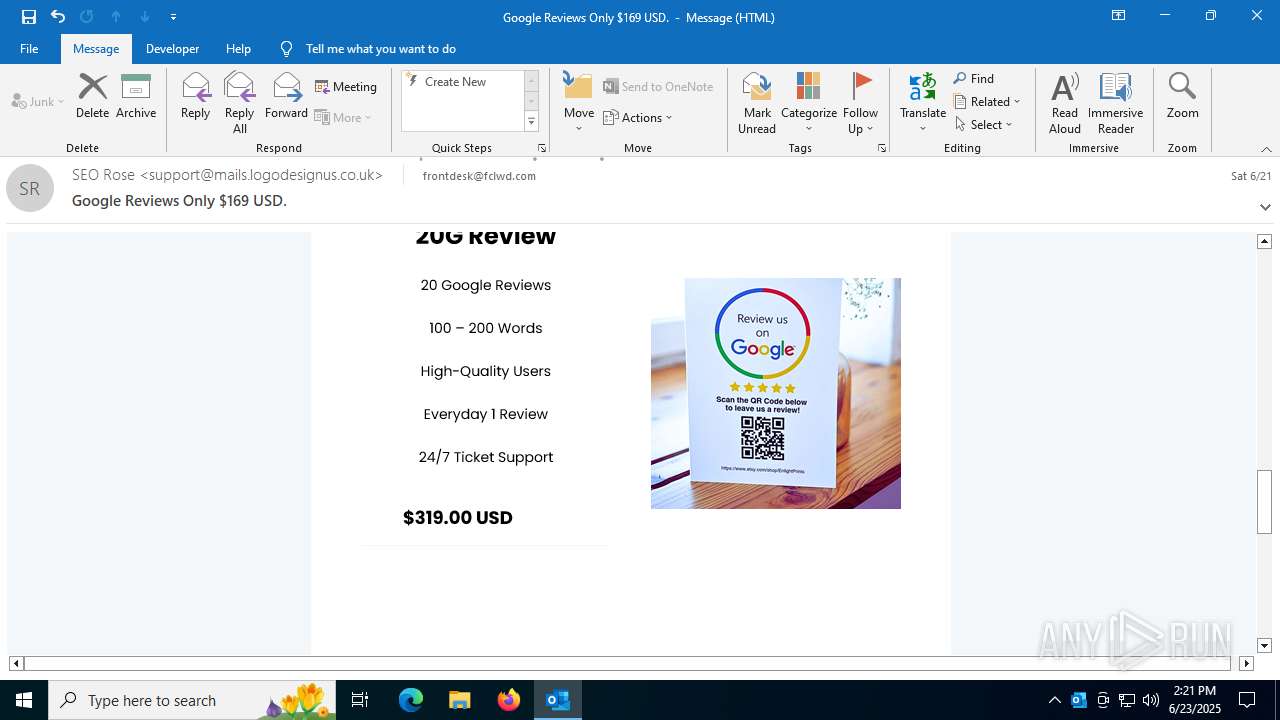1280x720 pixels.
Task: Click the Save icon in quick access toolbar
Action: click(x=28, y=17)
